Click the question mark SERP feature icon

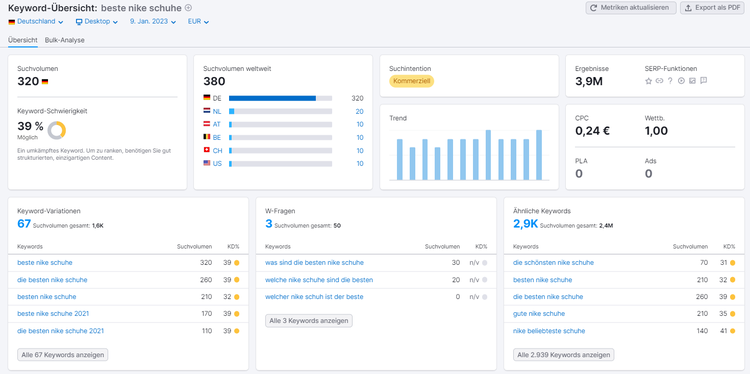(x=670, y=81)
